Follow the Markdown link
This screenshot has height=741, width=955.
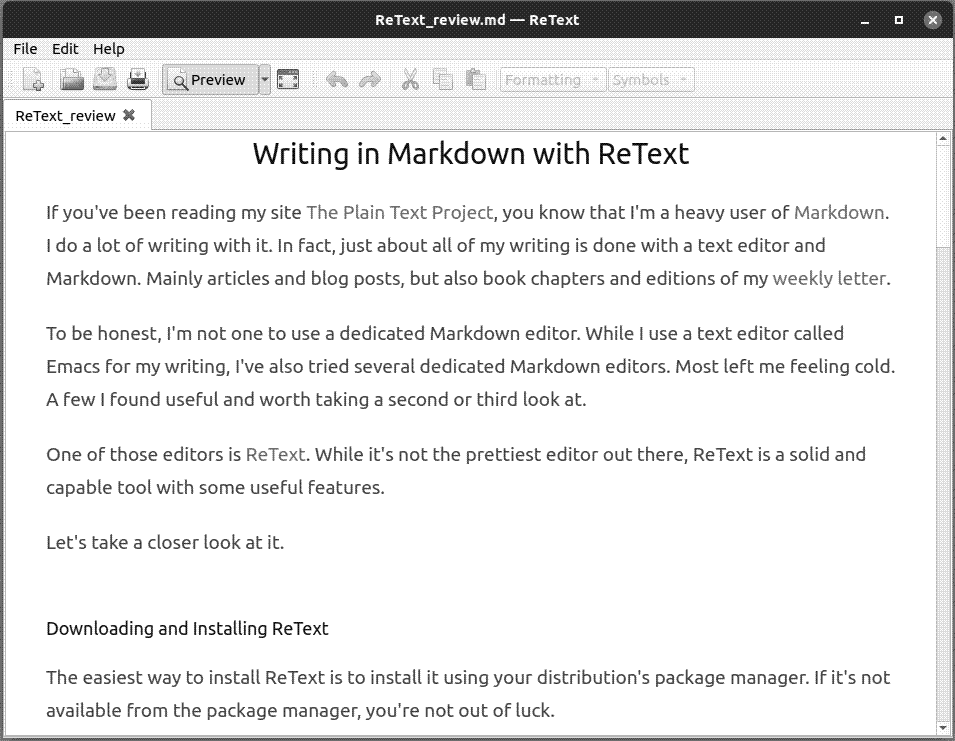point(839,212)
